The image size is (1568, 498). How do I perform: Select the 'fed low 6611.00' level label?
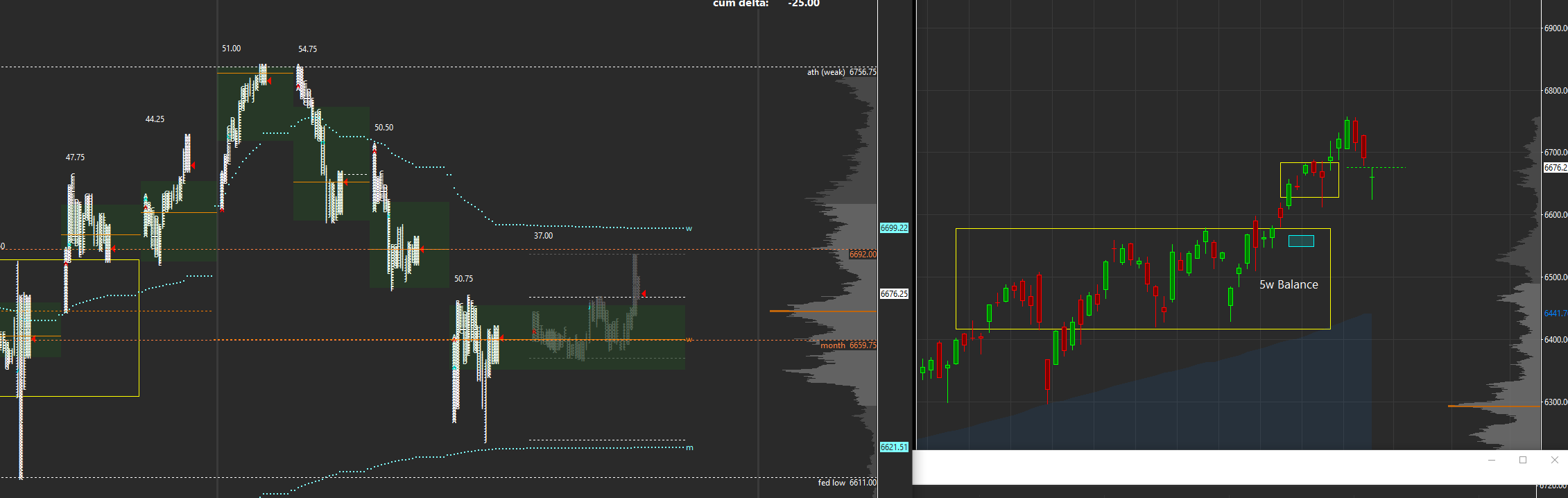[x=847, y=483]
